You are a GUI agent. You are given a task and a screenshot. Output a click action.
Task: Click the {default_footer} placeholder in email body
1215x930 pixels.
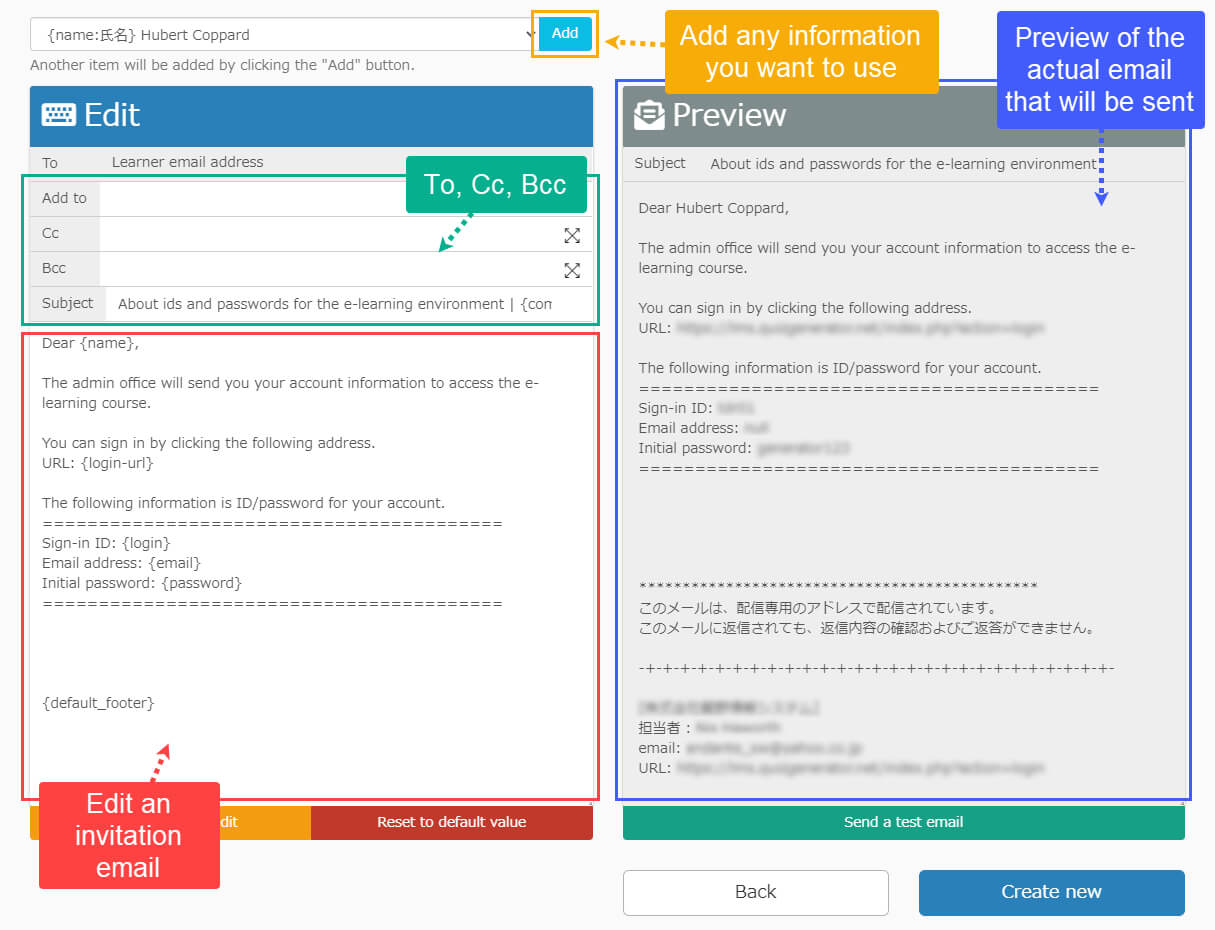(98, 703)
